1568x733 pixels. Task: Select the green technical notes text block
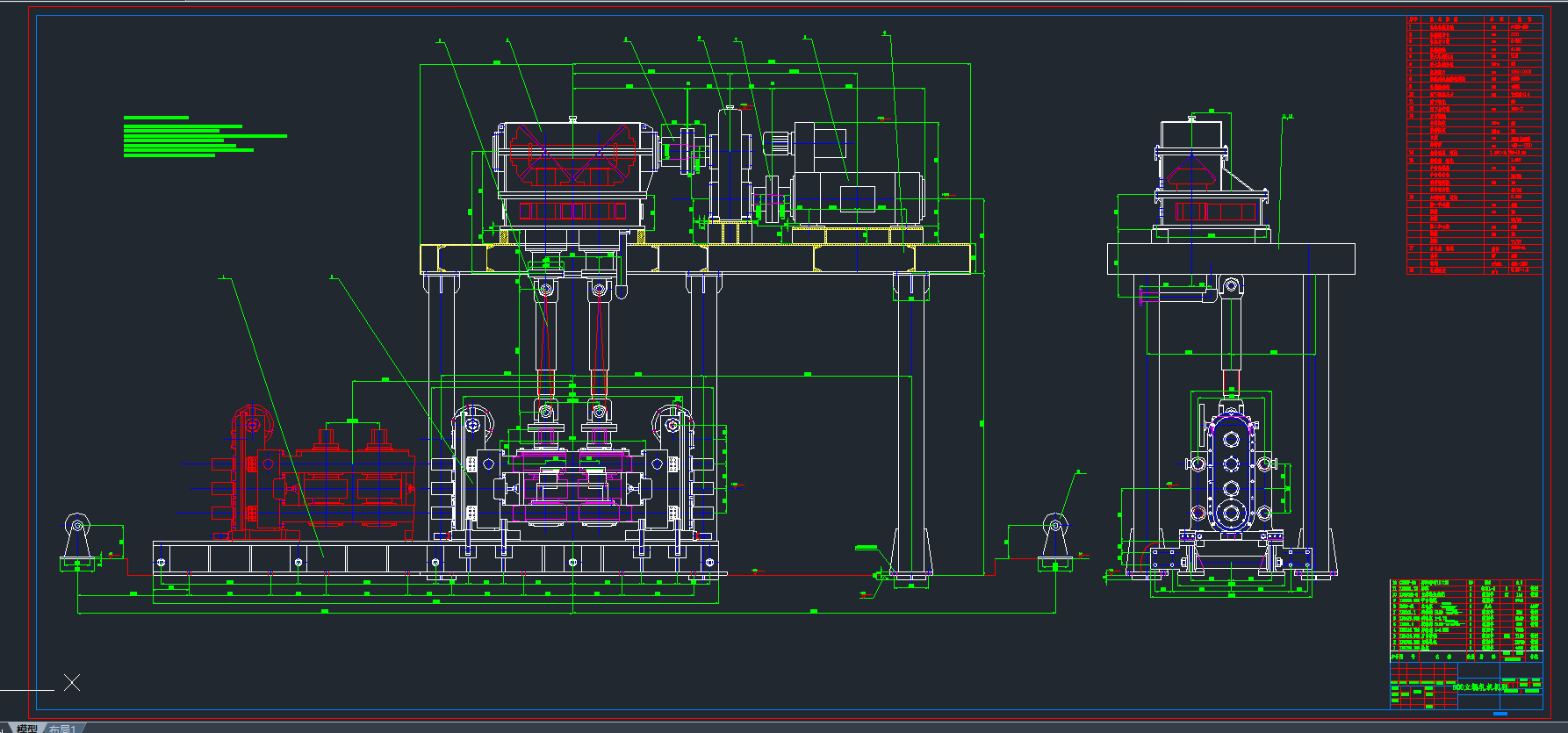205,136
